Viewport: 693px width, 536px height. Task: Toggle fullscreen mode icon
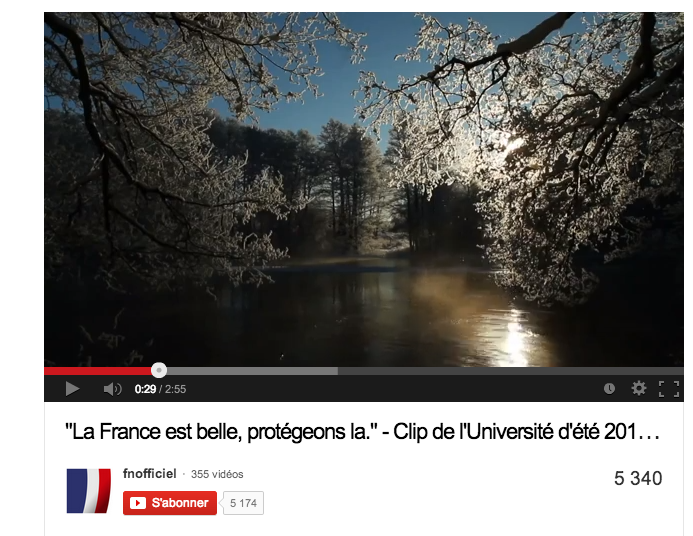click(x=669, y=389)
